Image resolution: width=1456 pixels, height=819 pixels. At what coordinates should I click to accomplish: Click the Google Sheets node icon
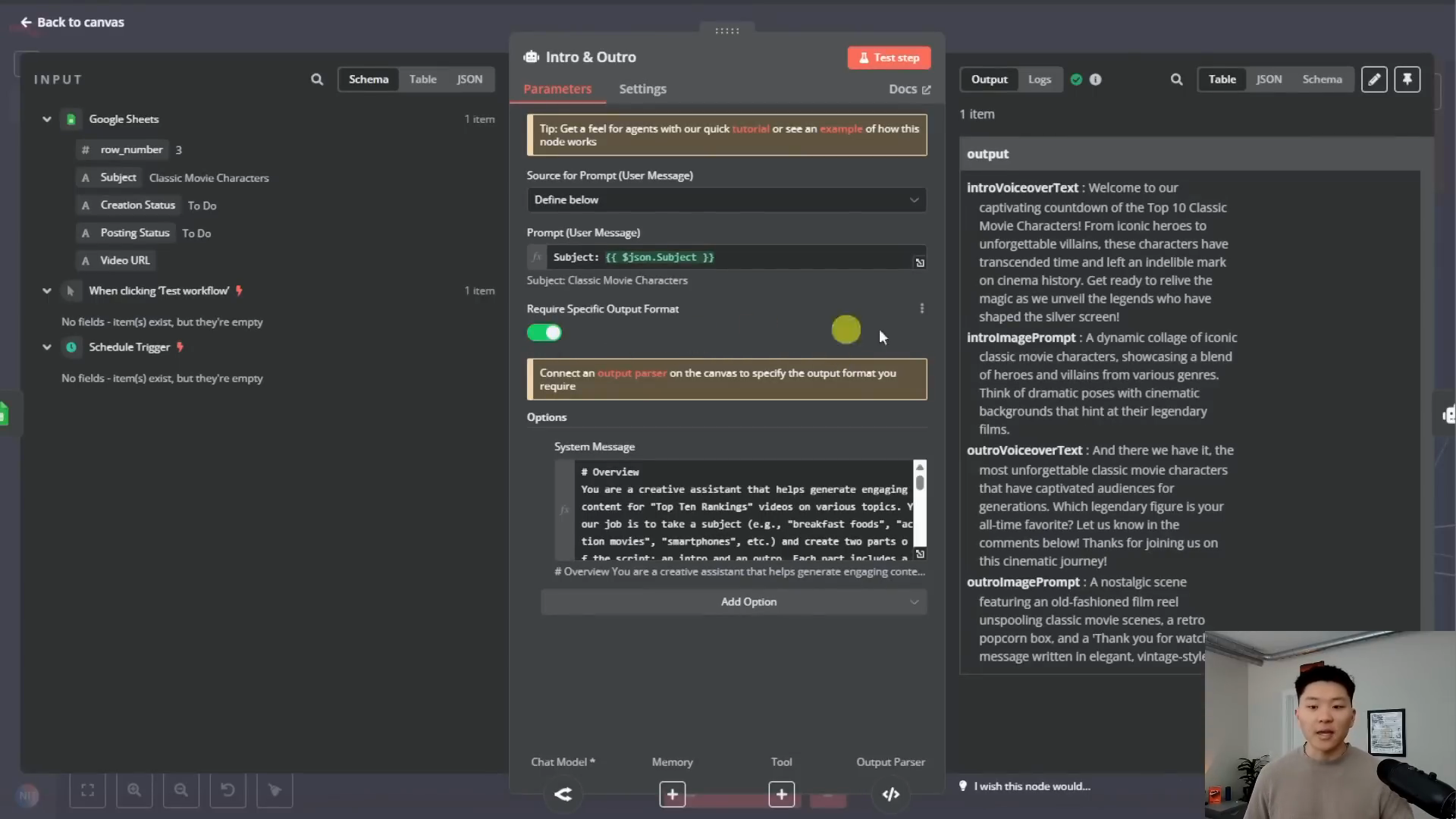tap(71, 119)
